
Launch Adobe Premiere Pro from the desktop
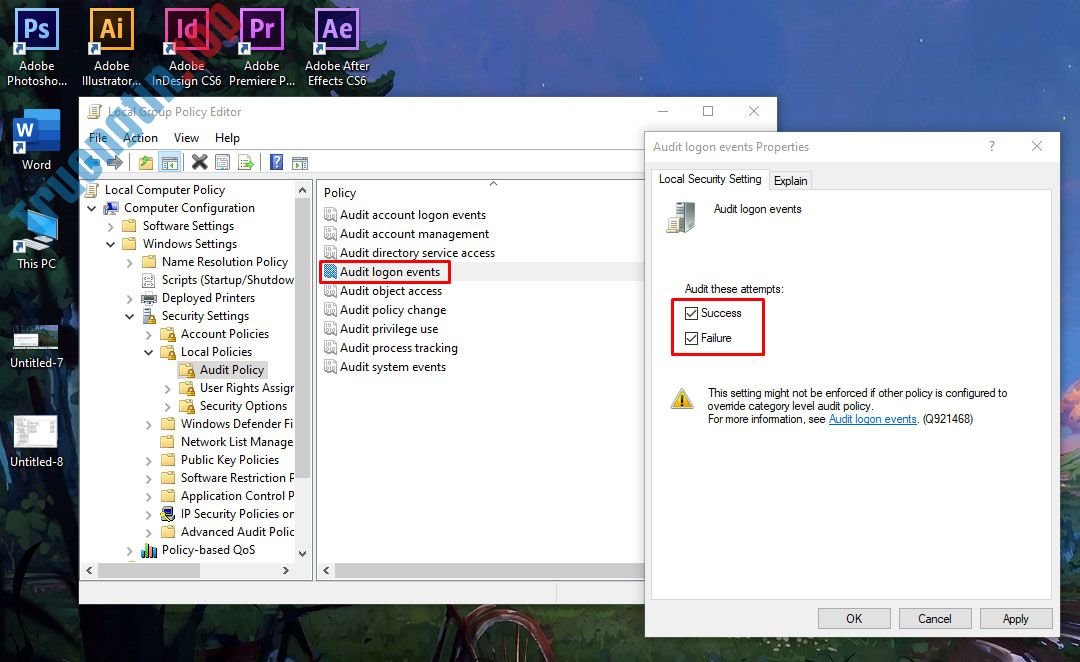coord(261,28)
